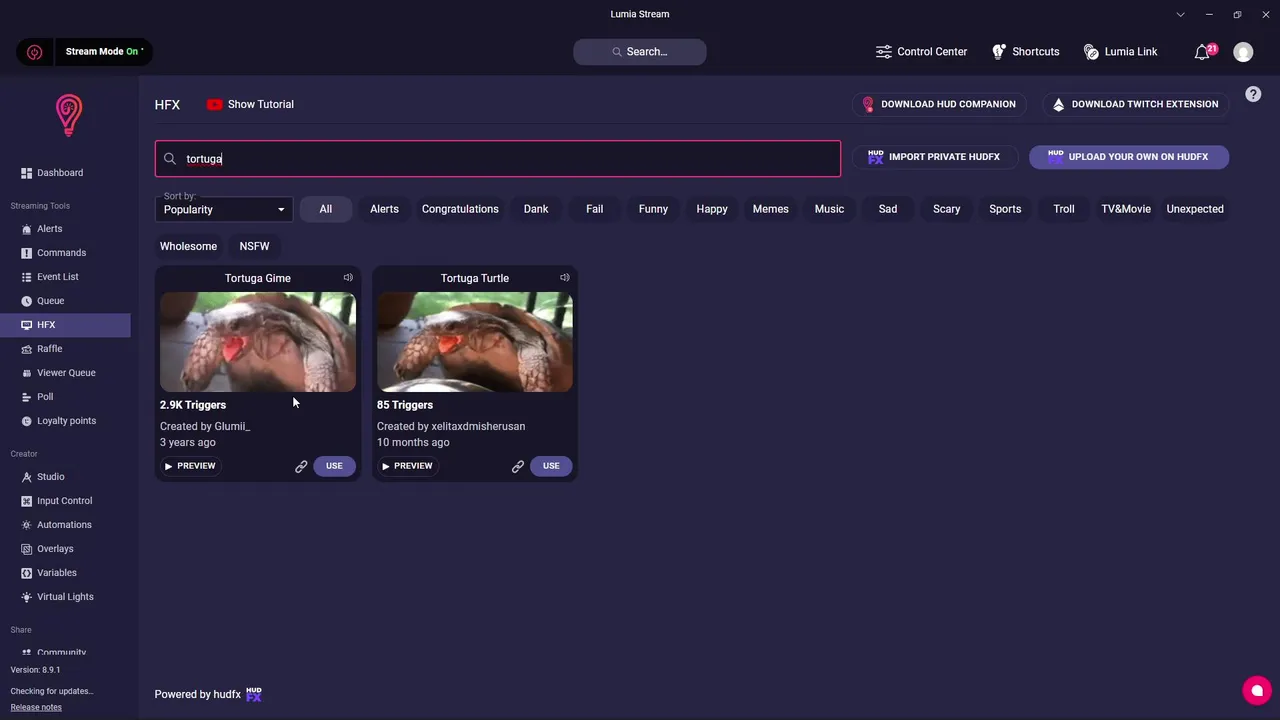
Task: Filter by Funny category
Action: (653, 209)
